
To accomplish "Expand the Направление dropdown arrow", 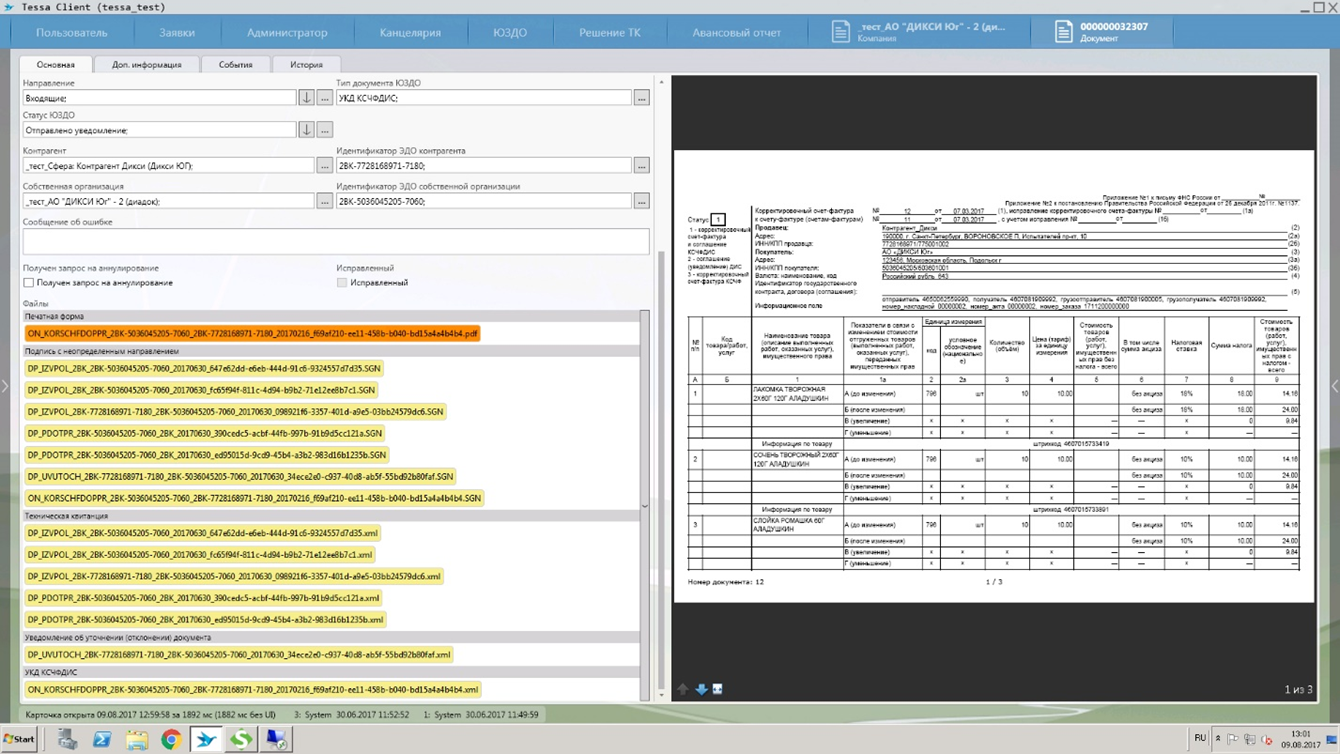I will tap(306, 98).
